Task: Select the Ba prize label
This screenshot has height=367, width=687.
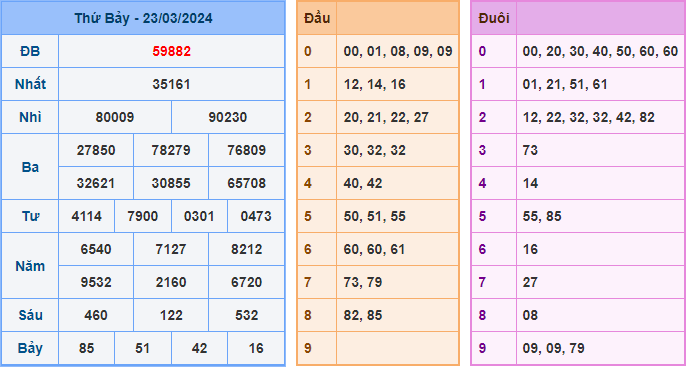Action: [x=30, y=167]
